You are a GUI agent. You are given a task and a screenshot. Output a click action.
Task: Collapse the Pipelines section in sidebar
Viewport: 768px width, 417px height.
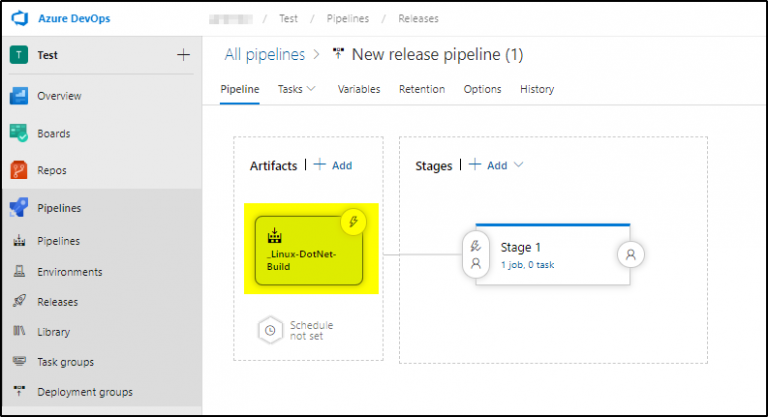[58, 208]
